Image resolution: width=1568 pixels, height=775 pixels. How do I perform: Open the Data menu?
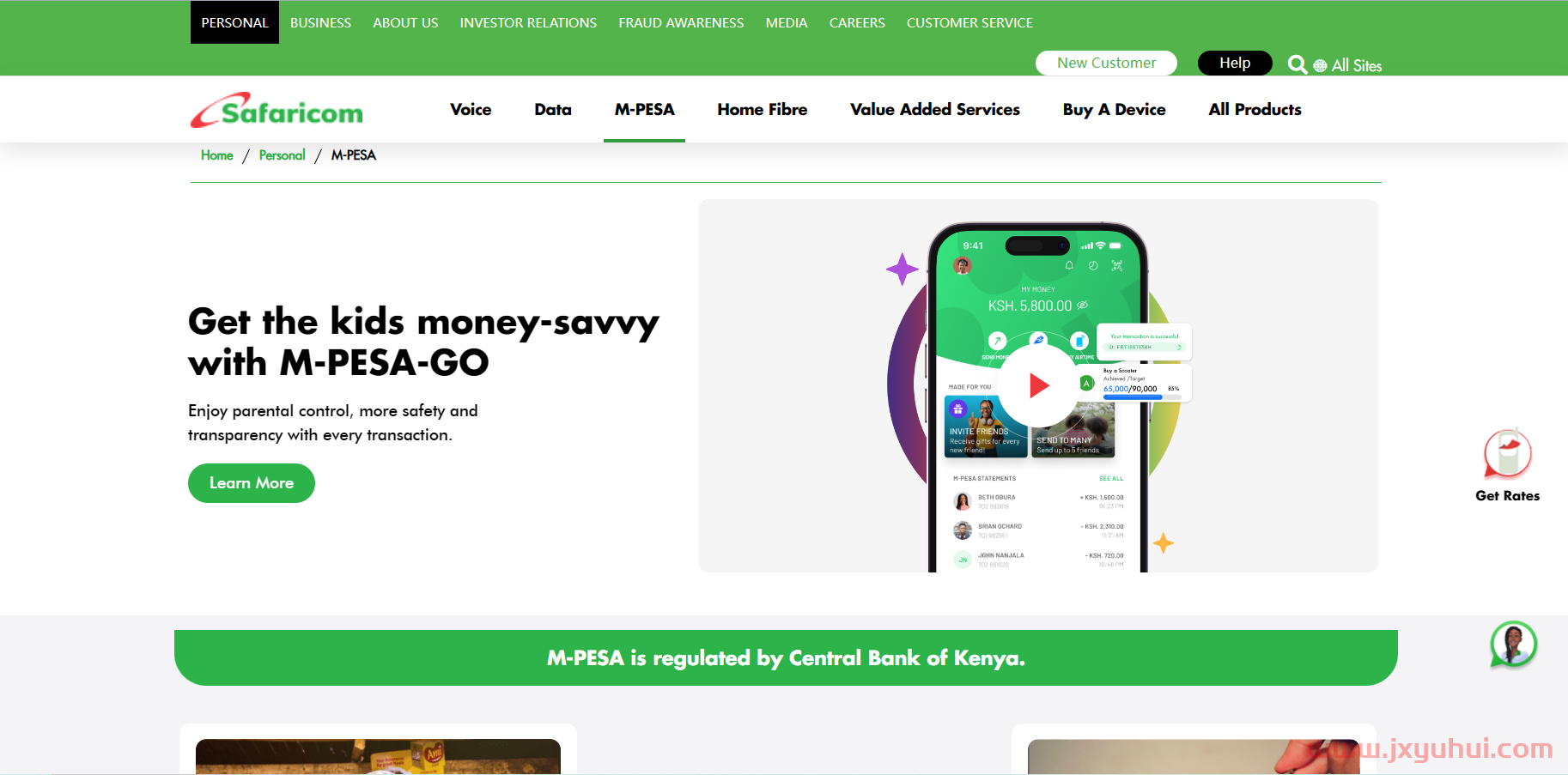pyautogui.click(x=553, y=109)
